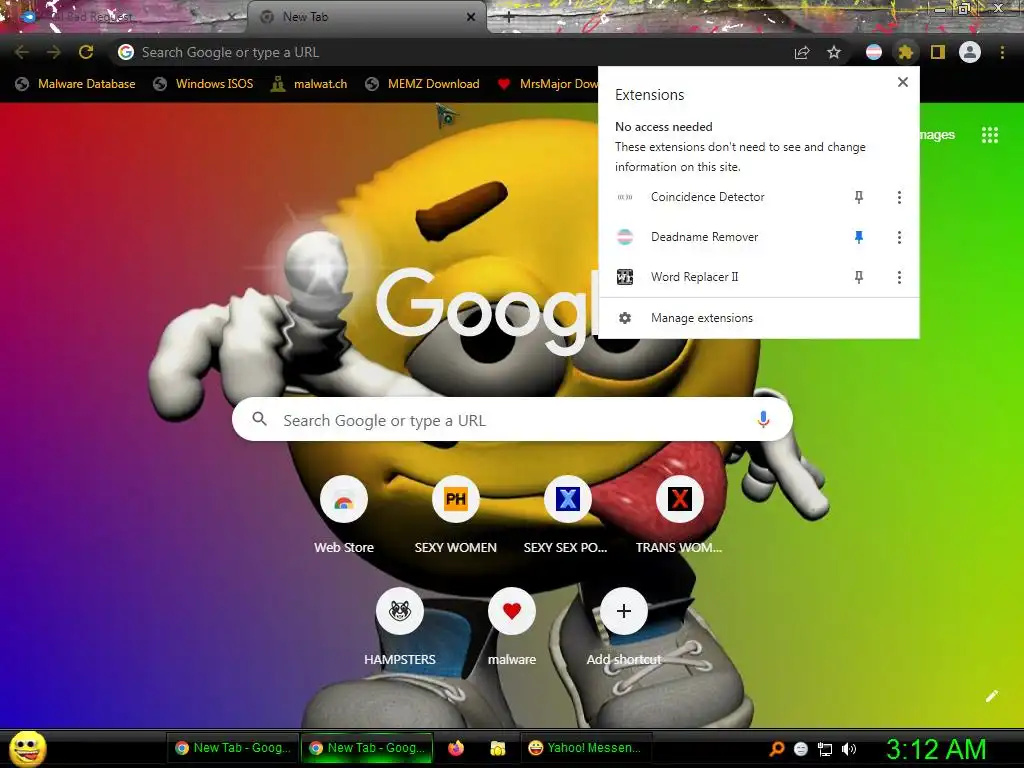
Task: Open the MrsMajor bookmark
Action: (x=547, y=84)
